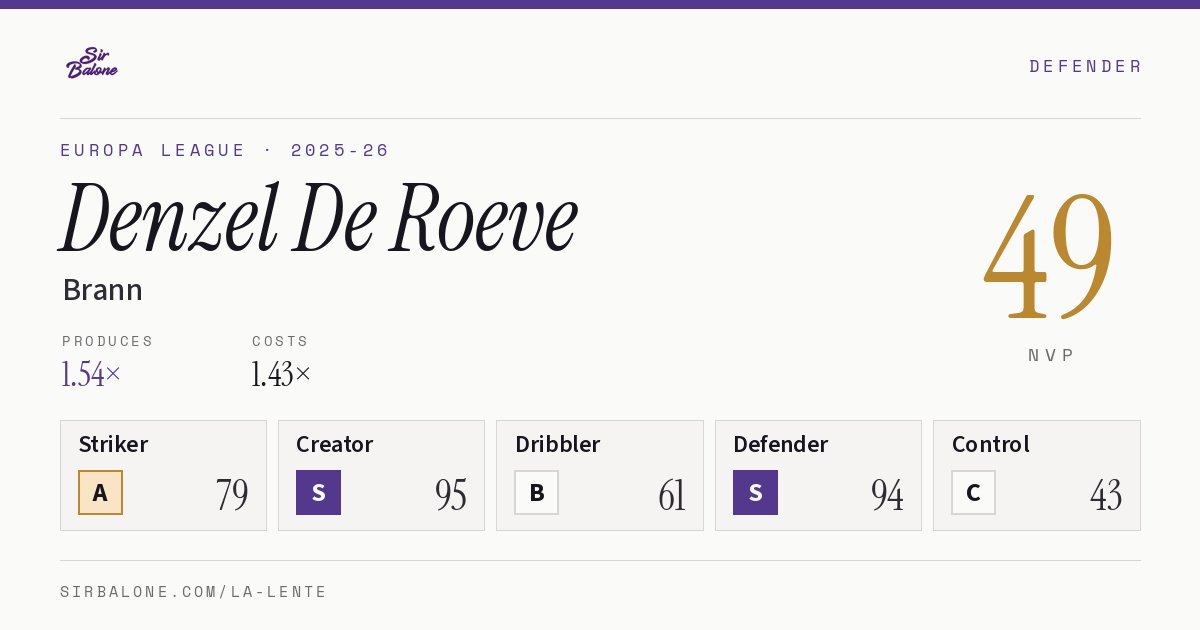
Task: Click the Costs 1.43× value
Action: click(x=281, y=374)
